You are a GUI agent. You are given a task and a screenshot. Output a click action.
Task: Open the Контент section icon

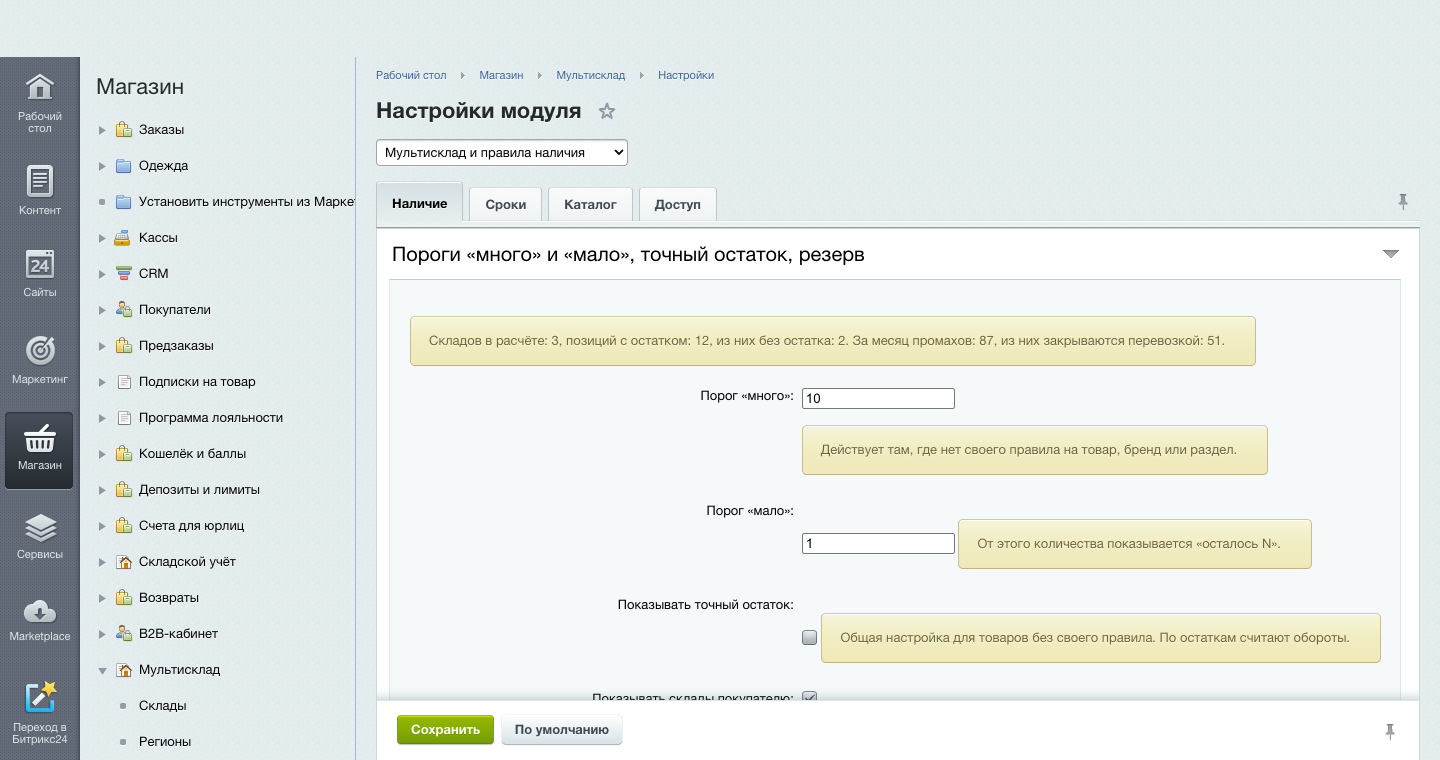39,181
